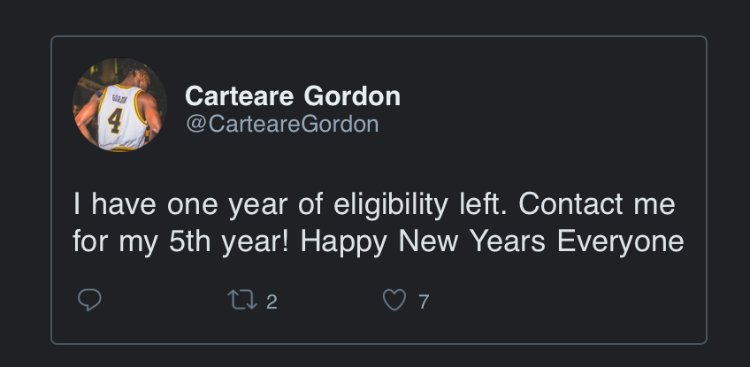Select the word "eligibility" in the tweet
The width and height of the screenshot is (750, 367).
coord(390,205)
